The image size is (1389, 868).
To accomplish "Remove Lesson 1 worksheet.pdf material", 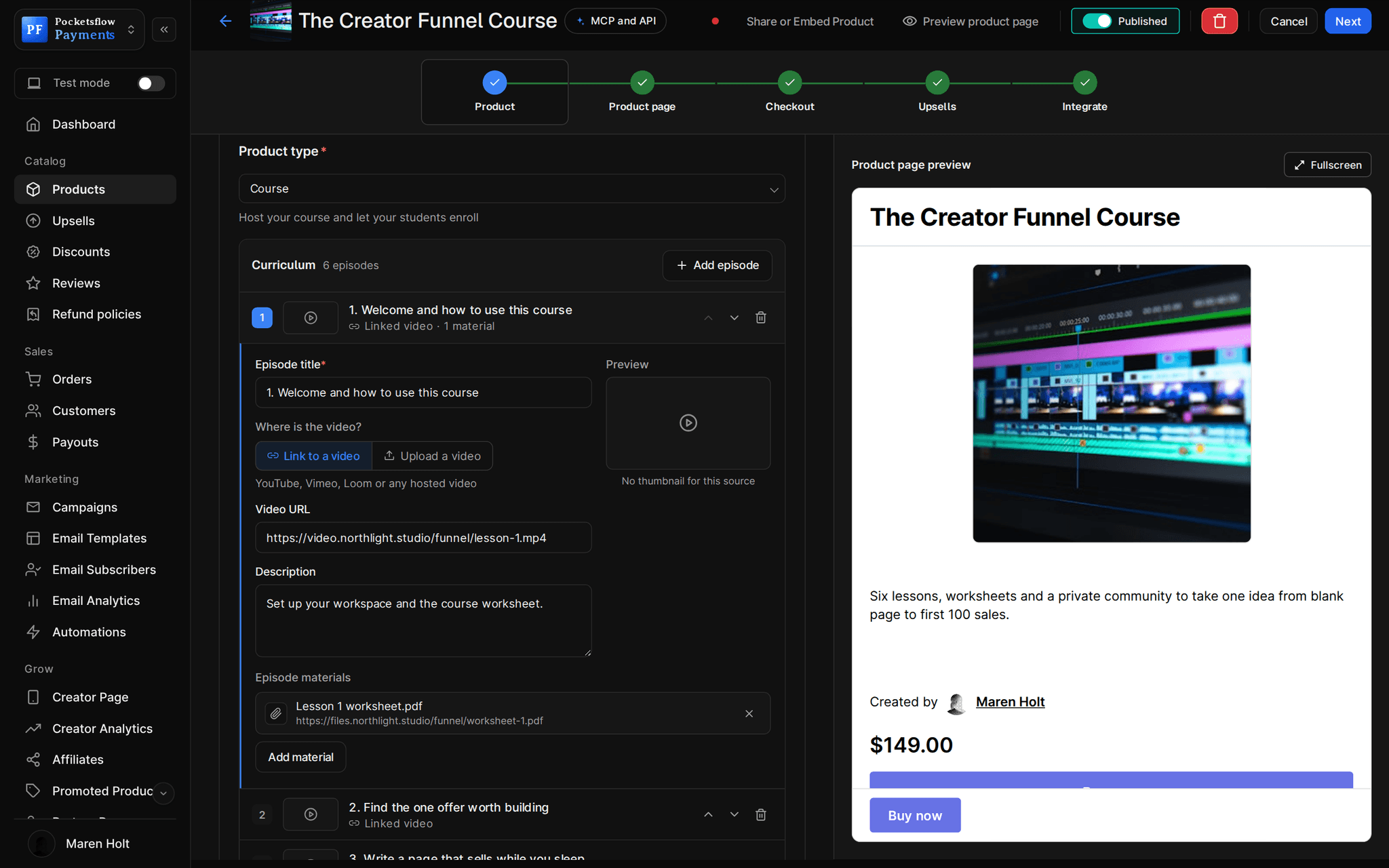I will coord(749,713).
